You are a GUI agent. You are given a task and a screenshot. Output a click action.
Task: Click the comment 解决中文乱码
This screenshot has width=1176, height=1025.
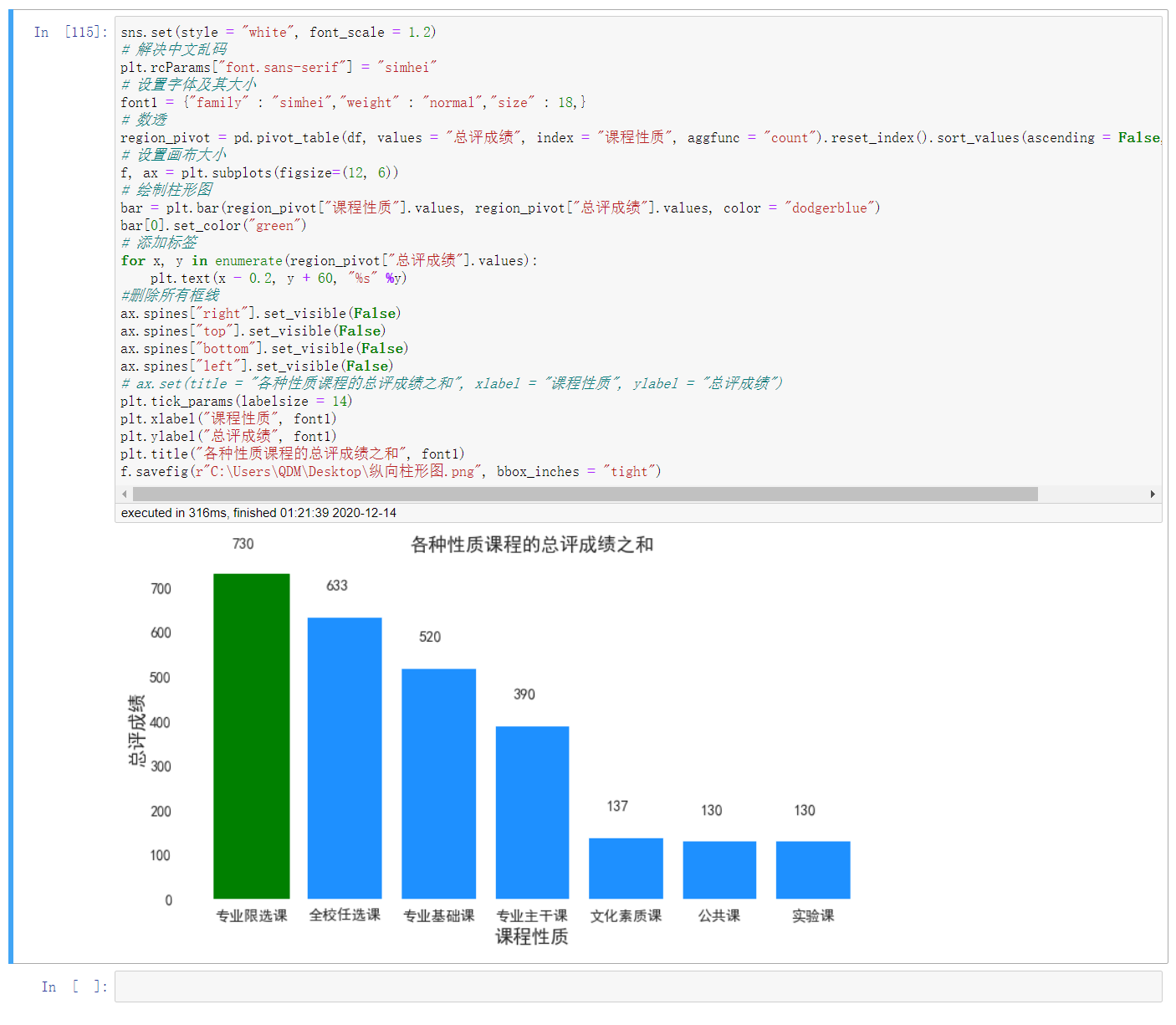pos(174,50)
